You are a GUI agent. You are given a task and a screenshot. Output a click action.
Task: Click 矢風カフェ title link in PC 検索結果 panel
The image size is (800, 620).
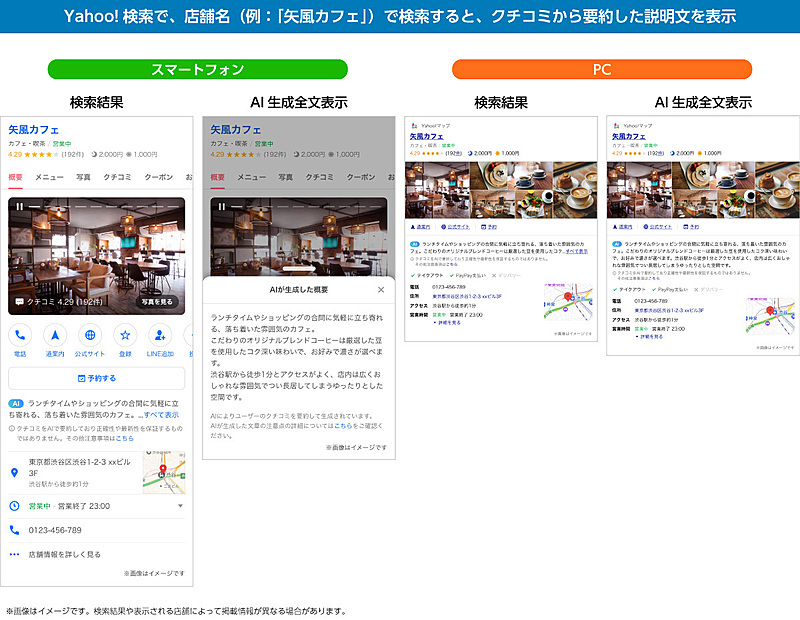tap(427, 136)
